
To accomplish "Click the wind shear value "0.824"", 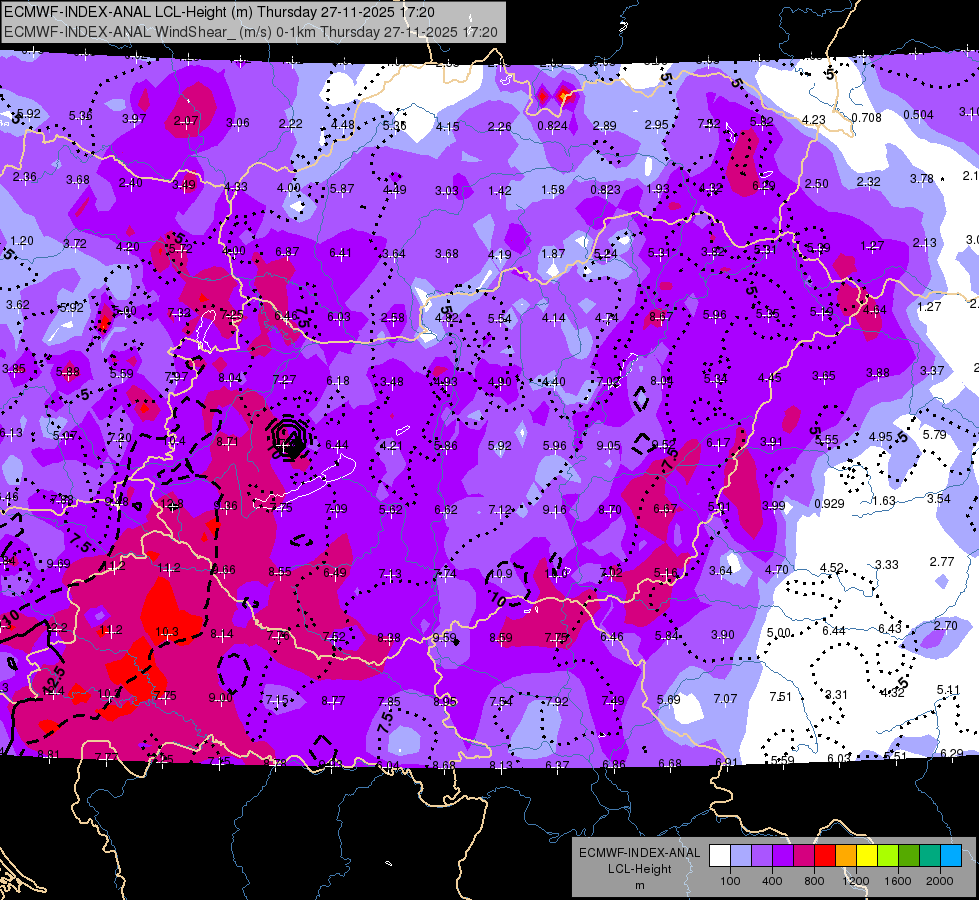I will pos(553,126).
